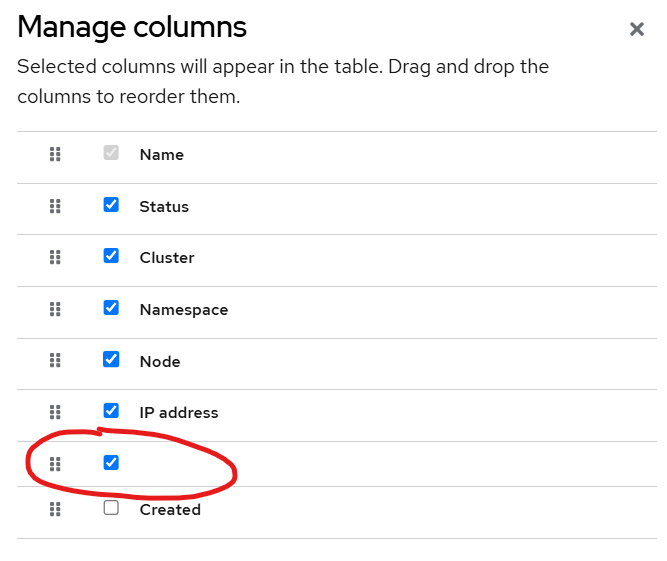
Task: Click the drag handle for Cluster
Action: point(55,257)
